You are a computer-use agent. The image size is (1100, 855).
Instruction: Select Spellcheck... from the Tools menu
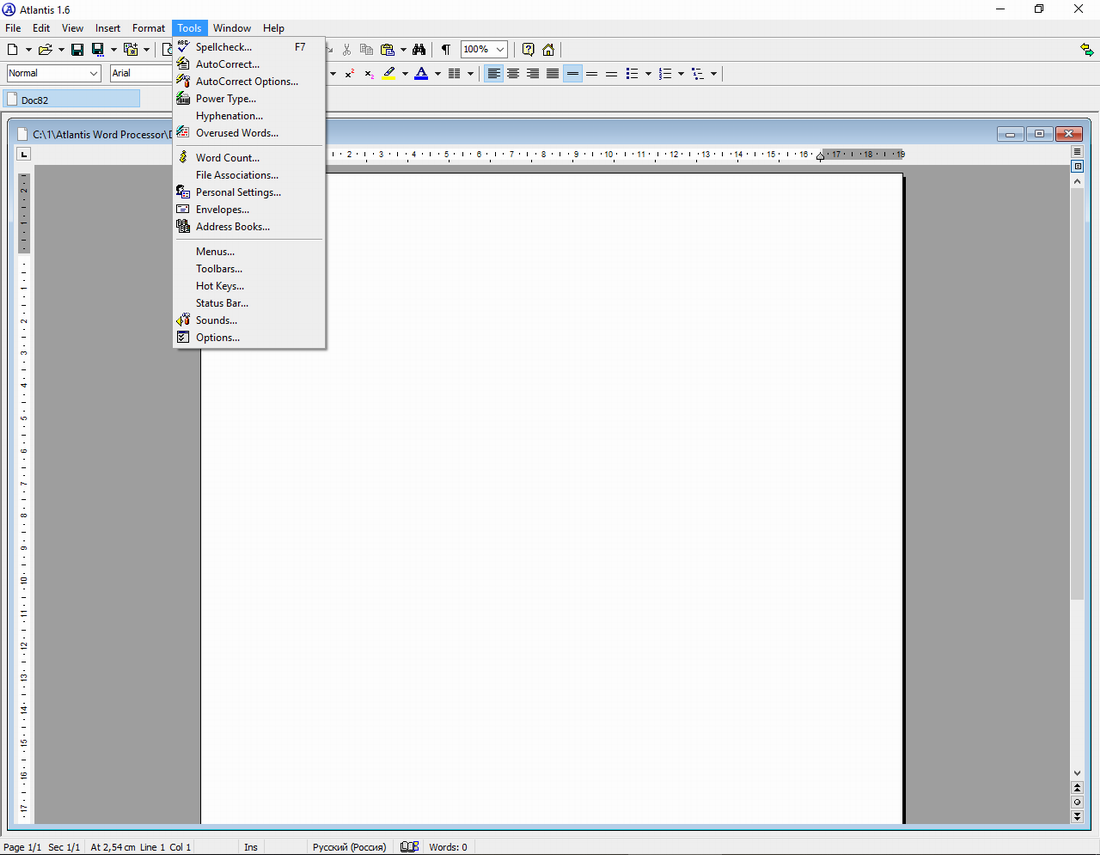pos(249,47)
